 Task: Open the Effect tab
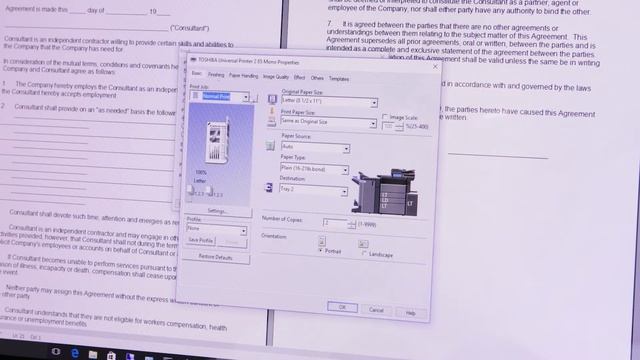pyautogui.click(x=299, y=78)
